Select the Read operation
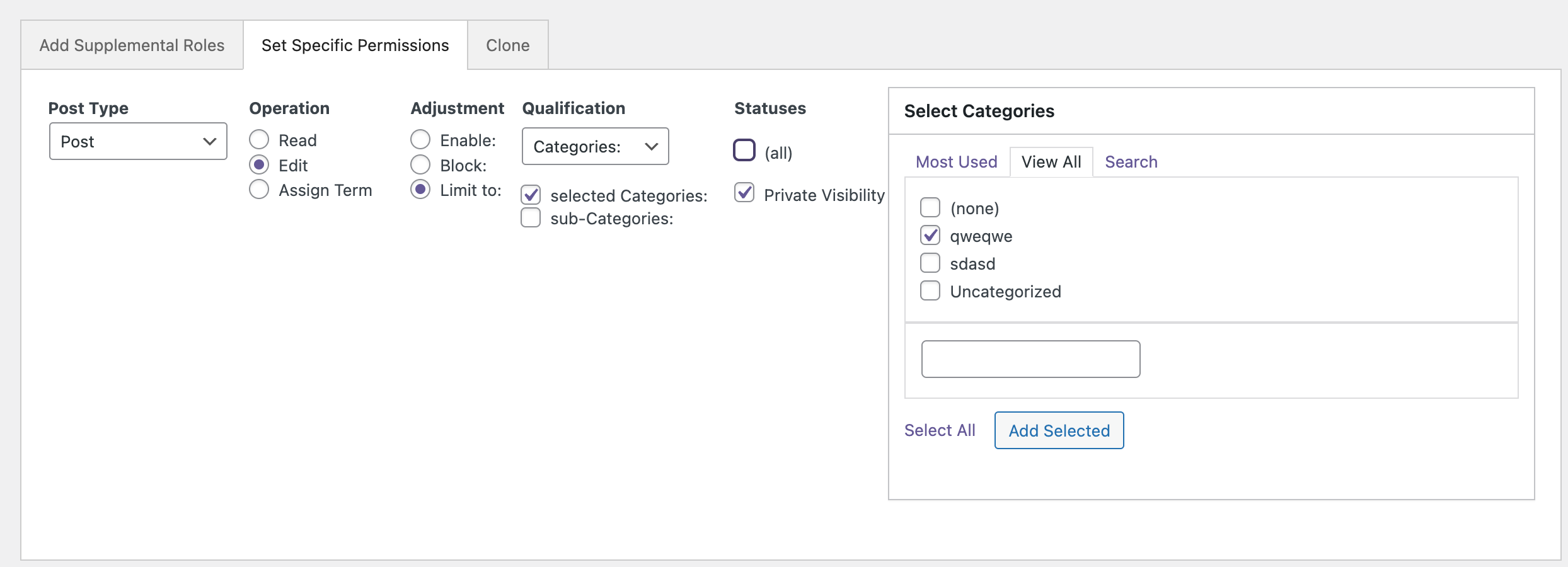The width and height of the screenshot is (1568, 567). click(258, 139)
